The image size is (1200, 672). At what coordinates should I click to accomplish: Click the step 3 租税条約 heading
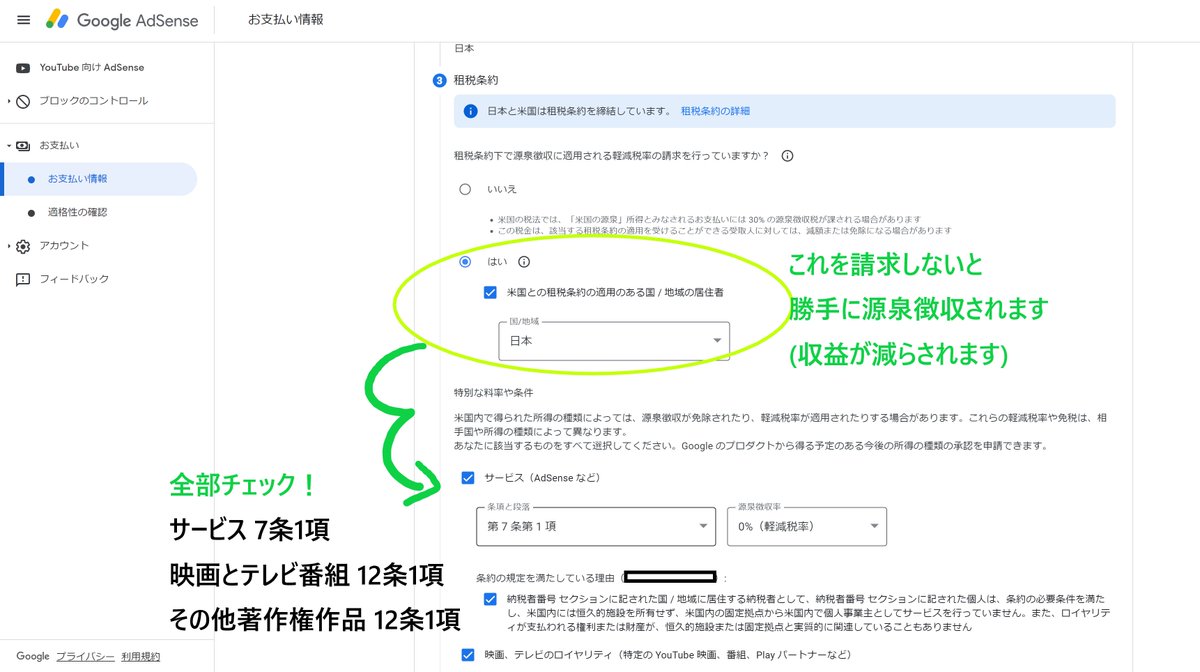tap(475, 79)
